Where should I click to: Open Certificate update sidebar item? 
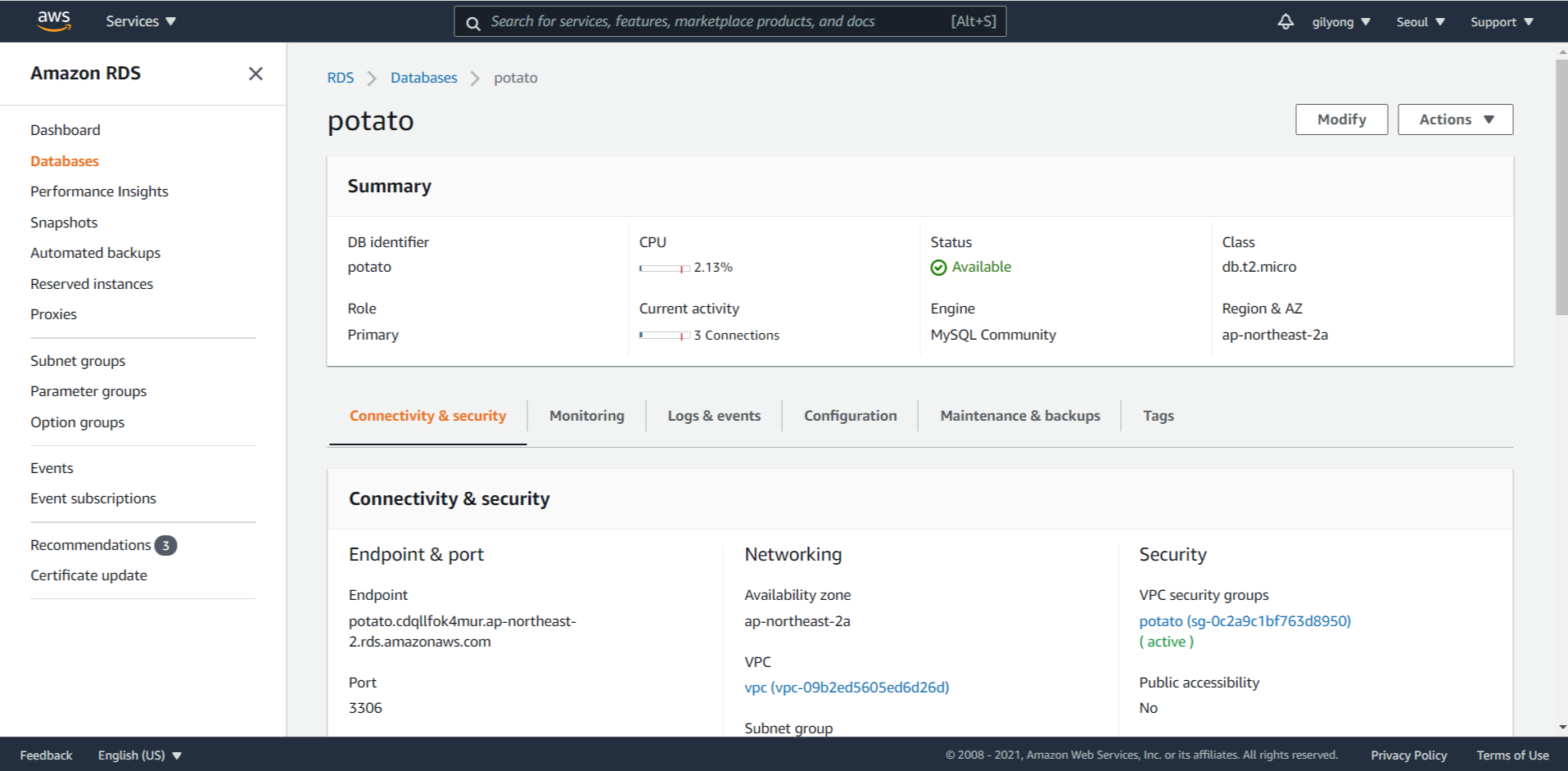88,575
